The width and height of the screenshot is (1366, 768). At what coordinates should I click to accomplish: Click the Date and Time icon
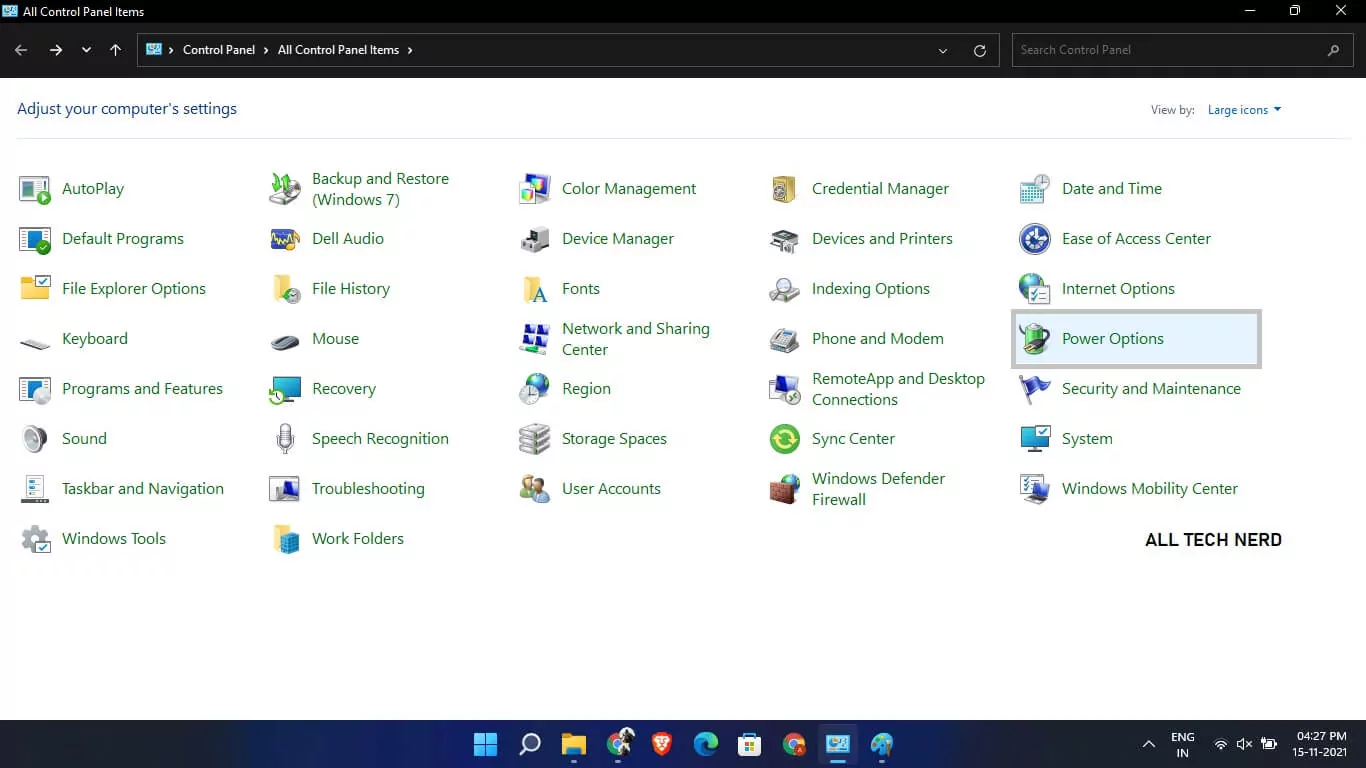(x=1035, y=189)
